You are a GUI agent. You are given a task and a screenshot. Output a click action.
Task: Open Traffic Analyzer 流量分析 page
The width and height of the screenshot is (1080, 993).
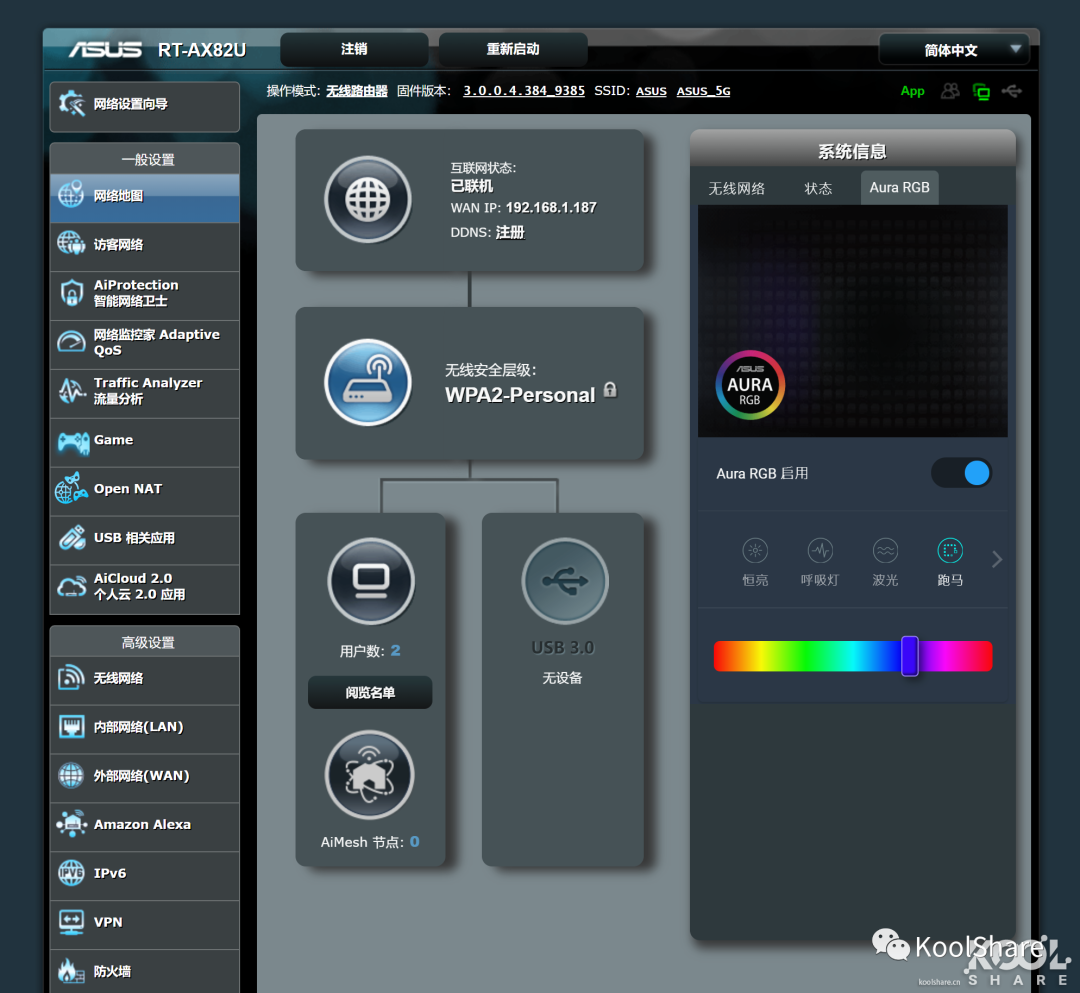145,392
